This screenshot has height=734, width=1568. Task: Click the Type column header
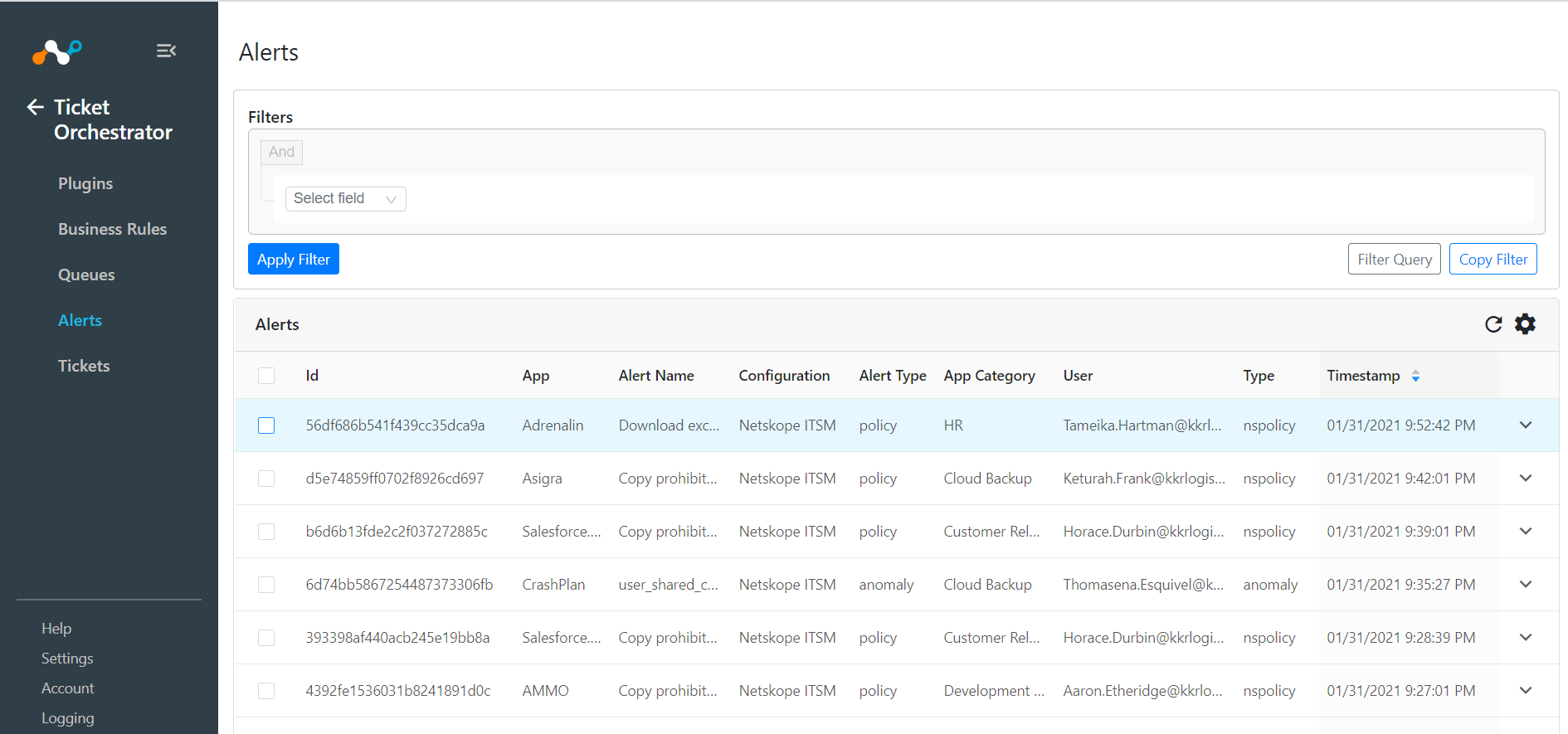(1259, 376)
